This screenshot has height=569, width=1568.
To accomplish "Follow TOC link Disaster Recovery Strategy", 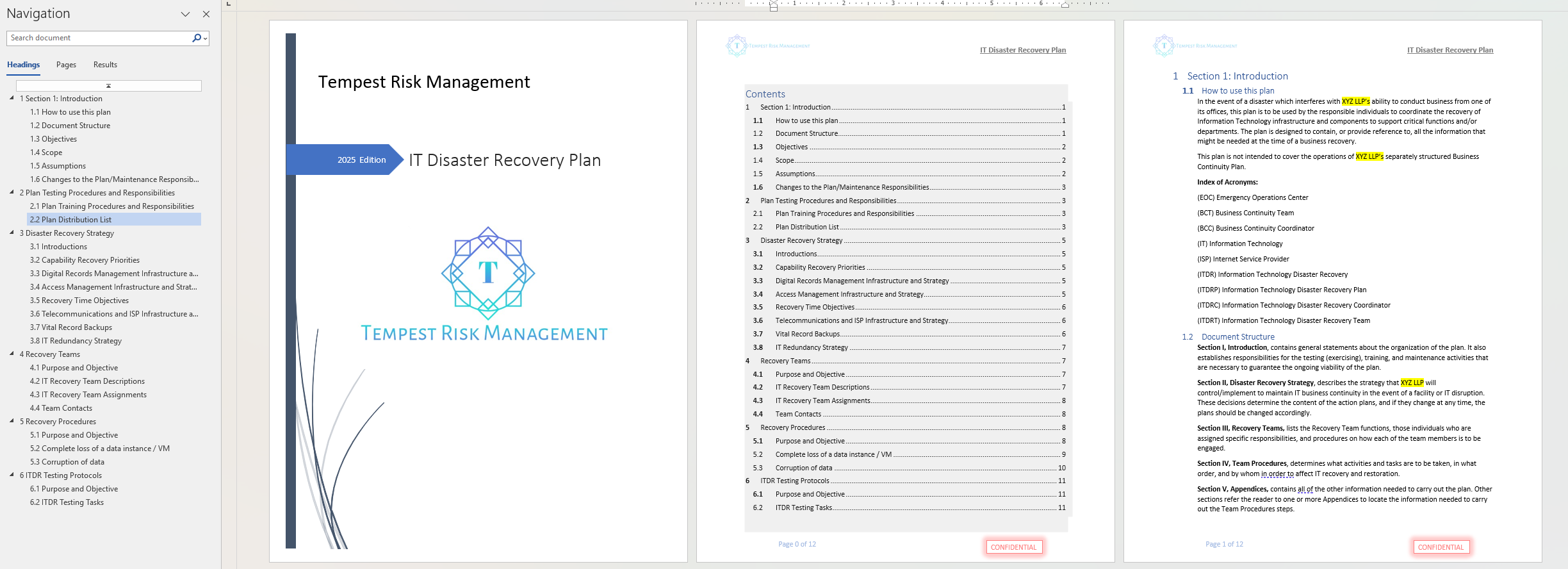I will [906, 240].
